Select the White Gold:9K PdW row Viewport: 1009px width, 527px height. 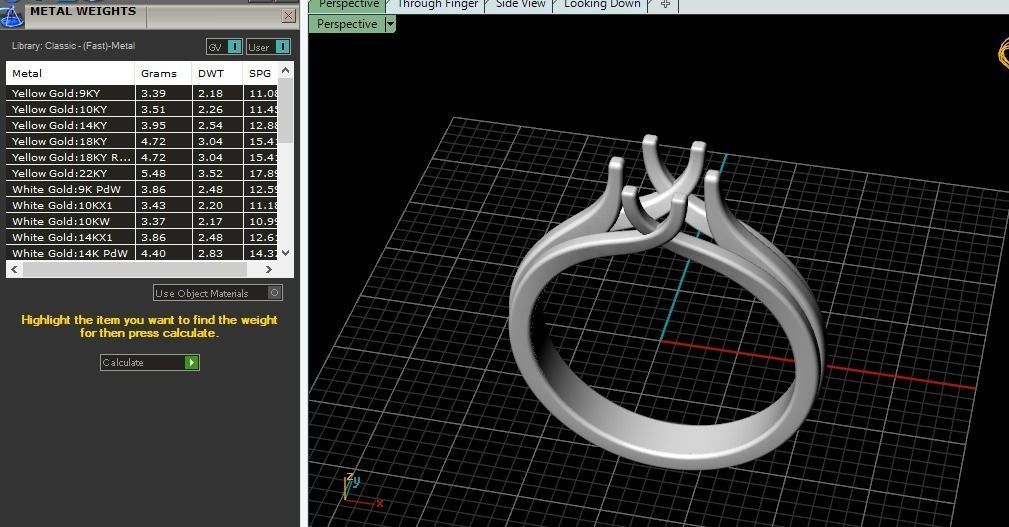[x=142, y=190]
